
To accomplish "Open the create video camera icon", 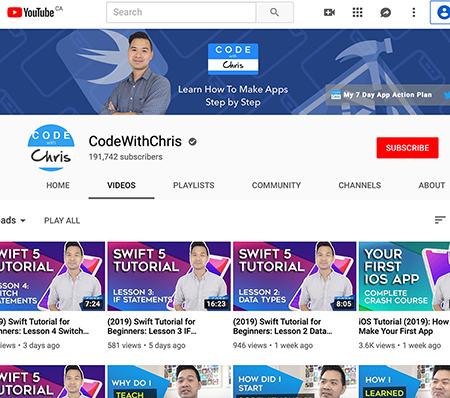I will tap(329, 13).
